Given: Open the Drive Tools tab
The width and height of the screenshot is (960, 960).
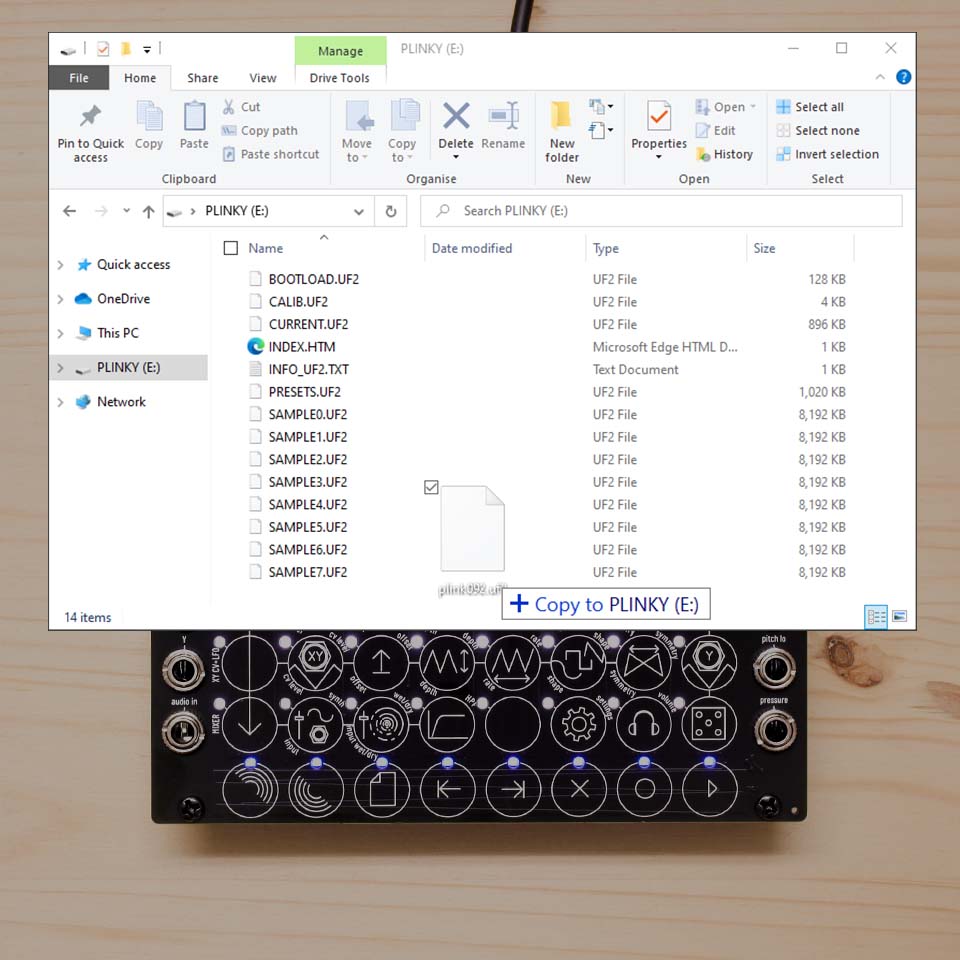Looking at the screenshot, I should pos(340,78).
